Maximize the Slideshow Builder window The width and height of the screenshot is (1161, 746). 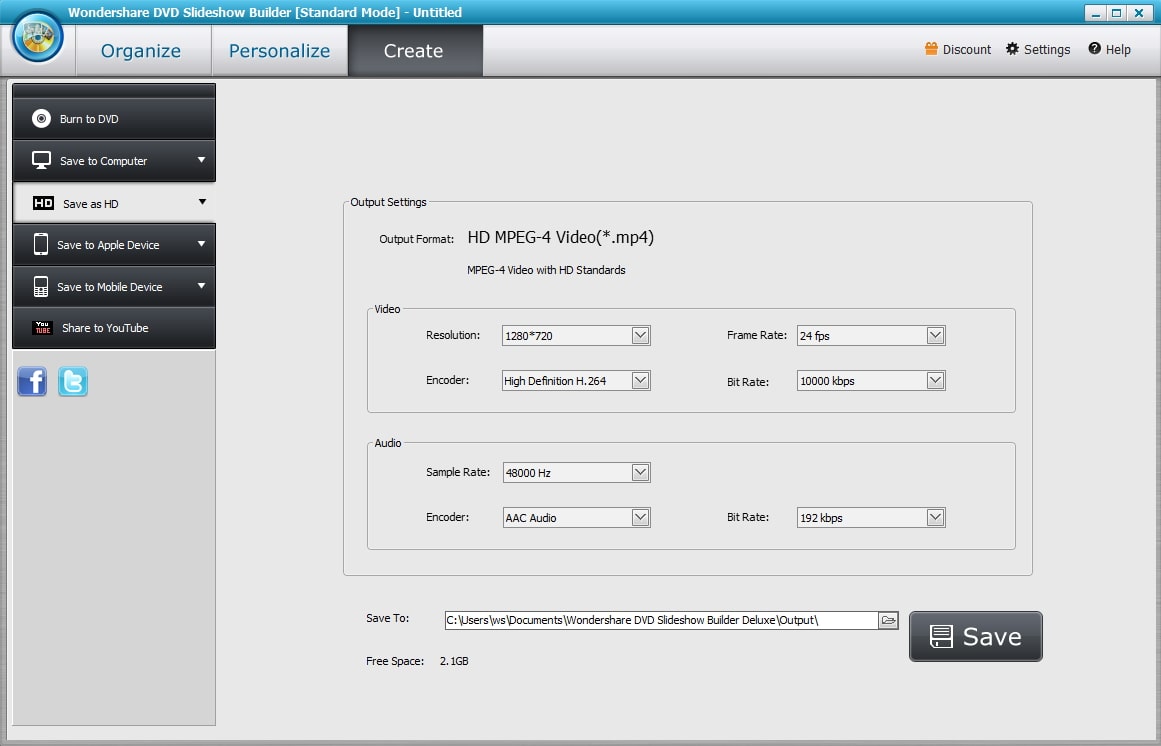pyautogui.click(x=1117, y=13)
